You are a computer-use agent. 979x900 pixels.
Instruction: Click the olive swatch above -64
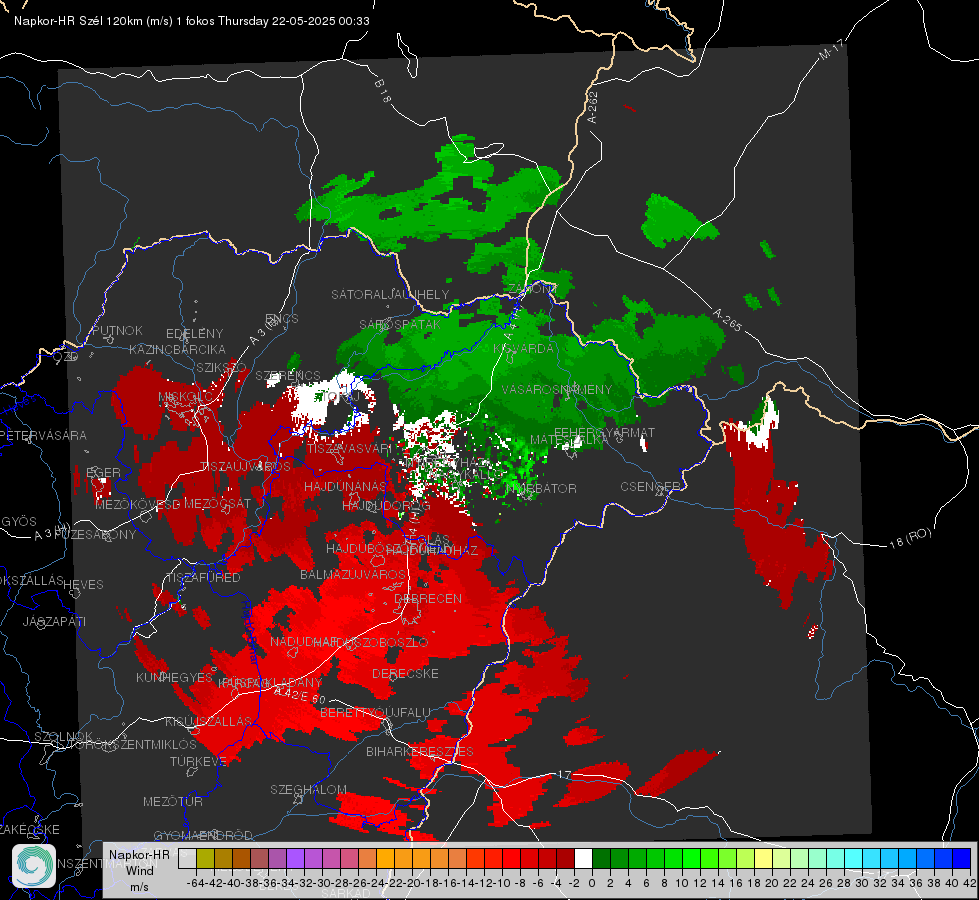[205, 858]
